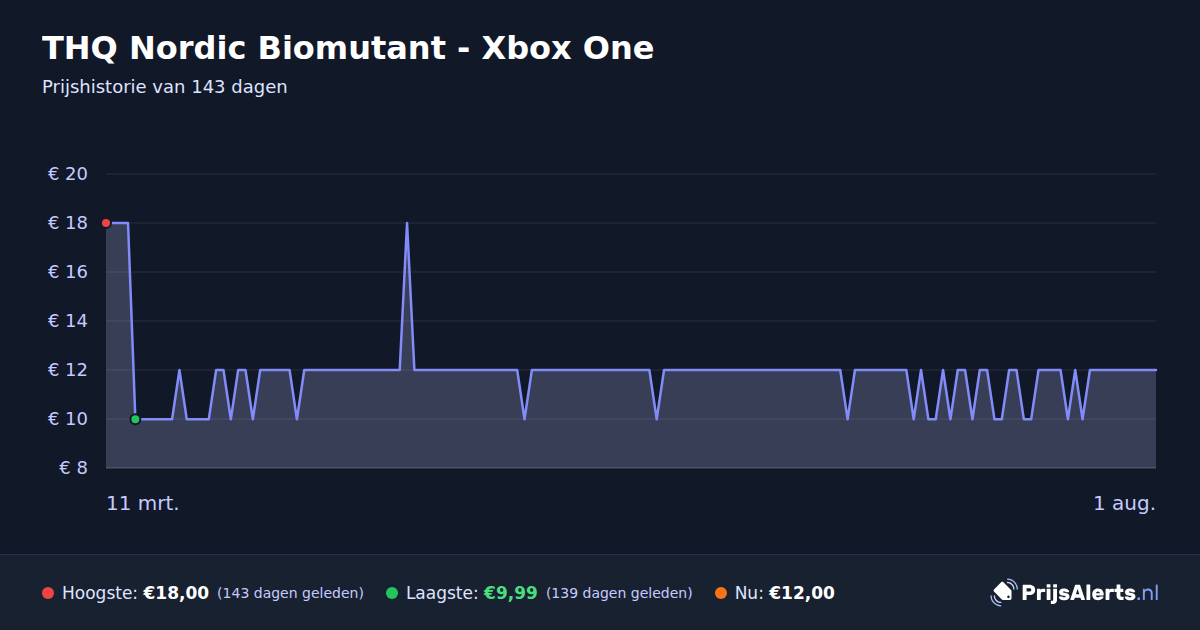Screen dimensions: 1200x630
Task: Click the PrijsAlerts tag logo icon
Action: pos(1003,593)
